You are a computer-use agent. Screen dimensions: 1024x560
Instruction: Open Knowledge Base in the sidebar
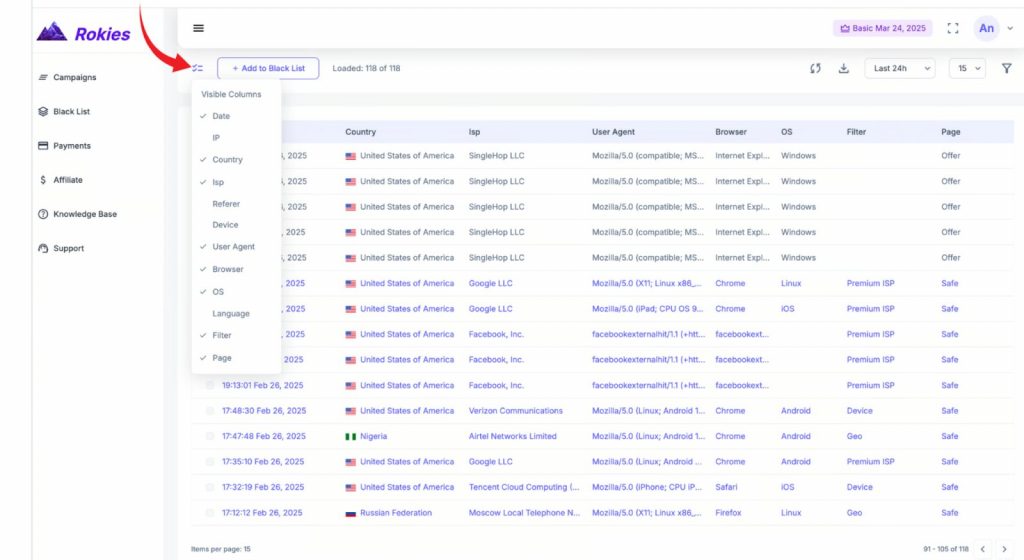coord(85,214)
